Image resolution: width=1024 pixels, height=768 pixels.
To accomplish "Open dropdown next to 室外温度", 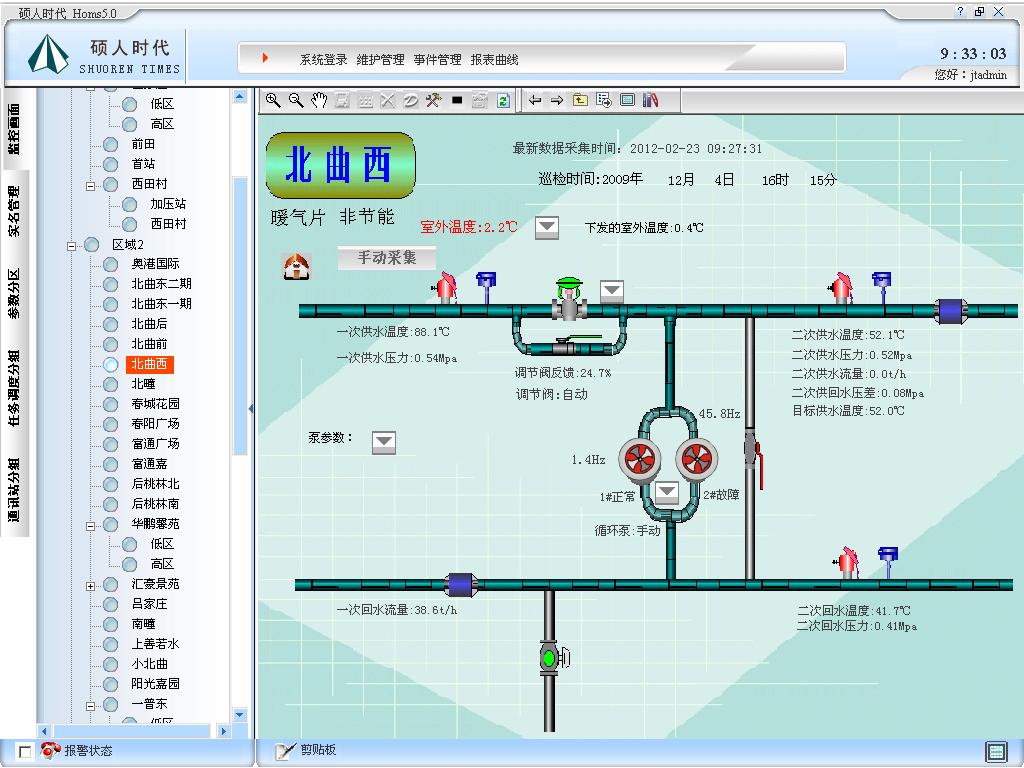I will point(547,227).
